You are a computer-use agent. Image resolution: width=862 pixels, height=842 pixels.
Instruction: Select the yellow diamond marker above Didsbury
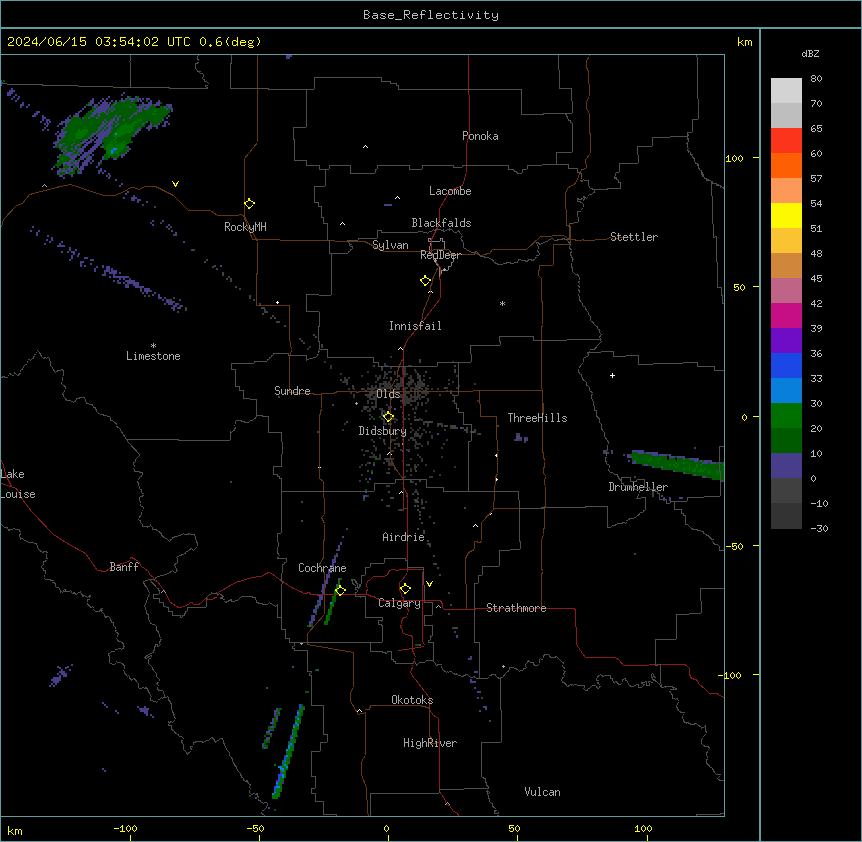pyautogui.click(x=388, y=417)
